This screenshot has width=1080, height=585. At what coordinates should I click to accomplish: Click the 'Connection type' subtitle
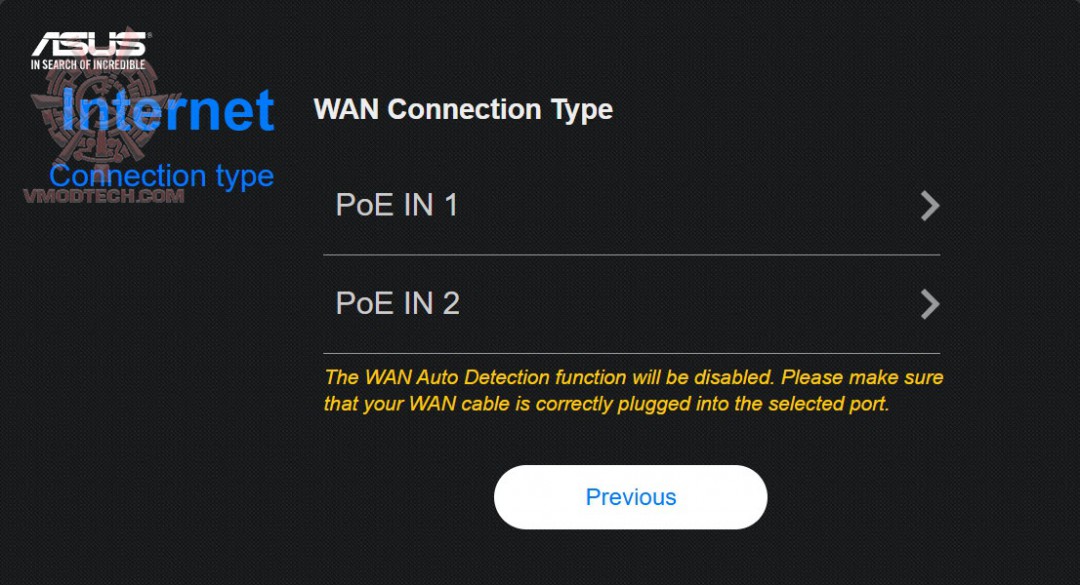(x=161, y=176)
